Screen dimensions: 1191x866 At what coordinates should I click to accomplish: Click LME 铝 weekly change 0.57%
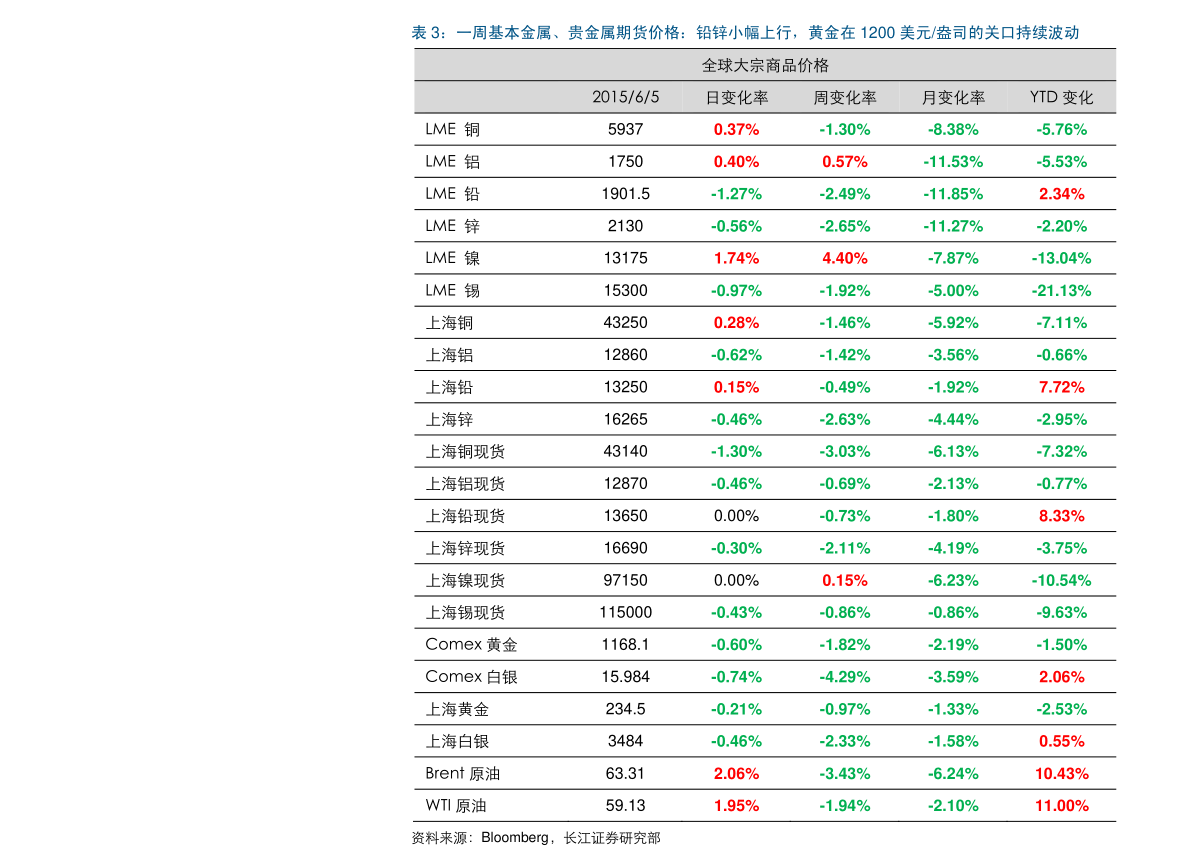845,162
